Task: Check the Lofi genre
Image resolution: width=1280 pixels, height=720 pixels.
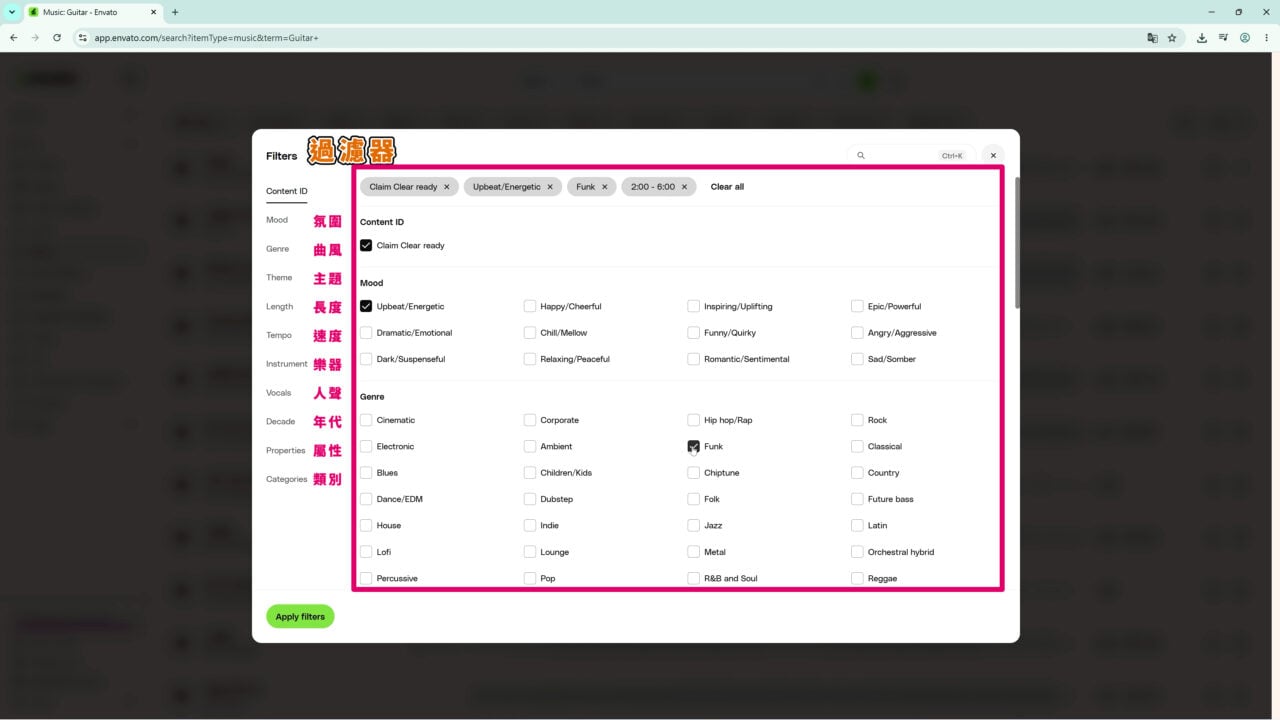Action: (x=366, y=552)
